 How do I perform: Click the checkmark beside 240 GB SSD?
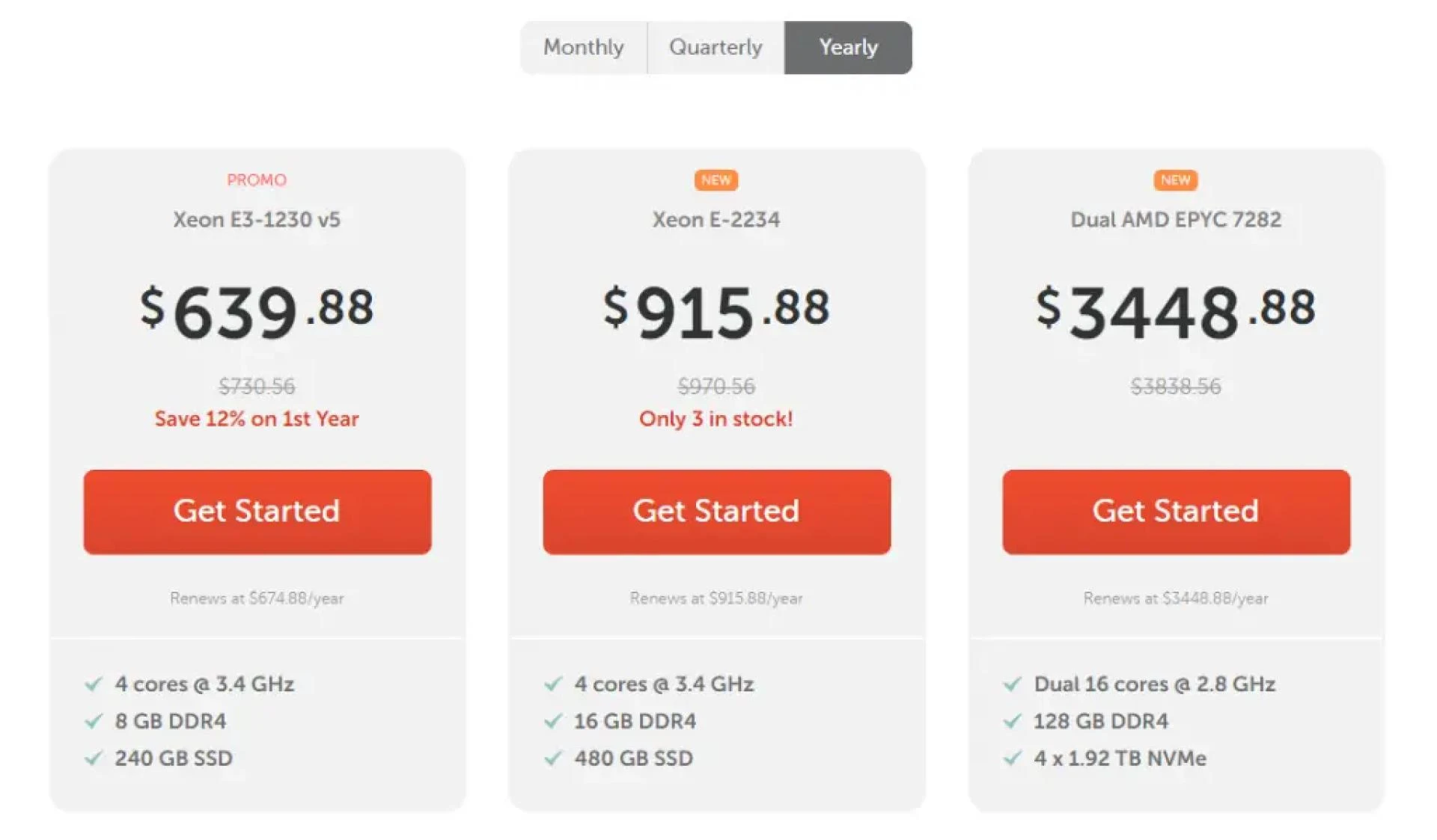point(95,758)
